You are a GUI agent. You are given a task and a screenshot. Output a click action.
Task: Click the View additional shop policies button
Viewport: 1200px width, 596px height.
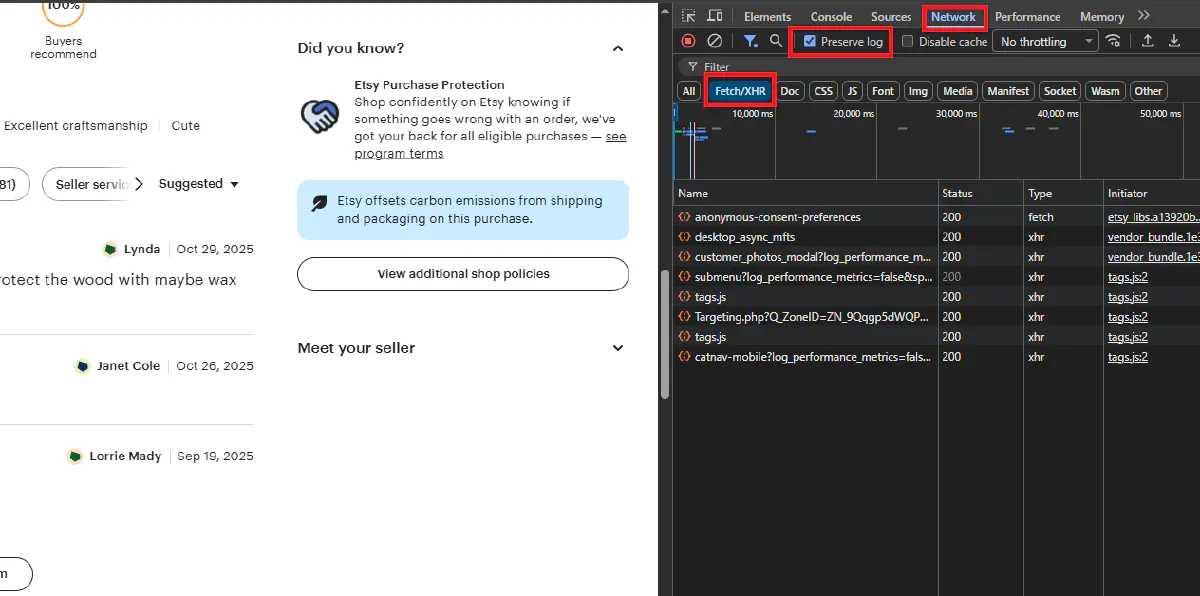click(462, 273)
